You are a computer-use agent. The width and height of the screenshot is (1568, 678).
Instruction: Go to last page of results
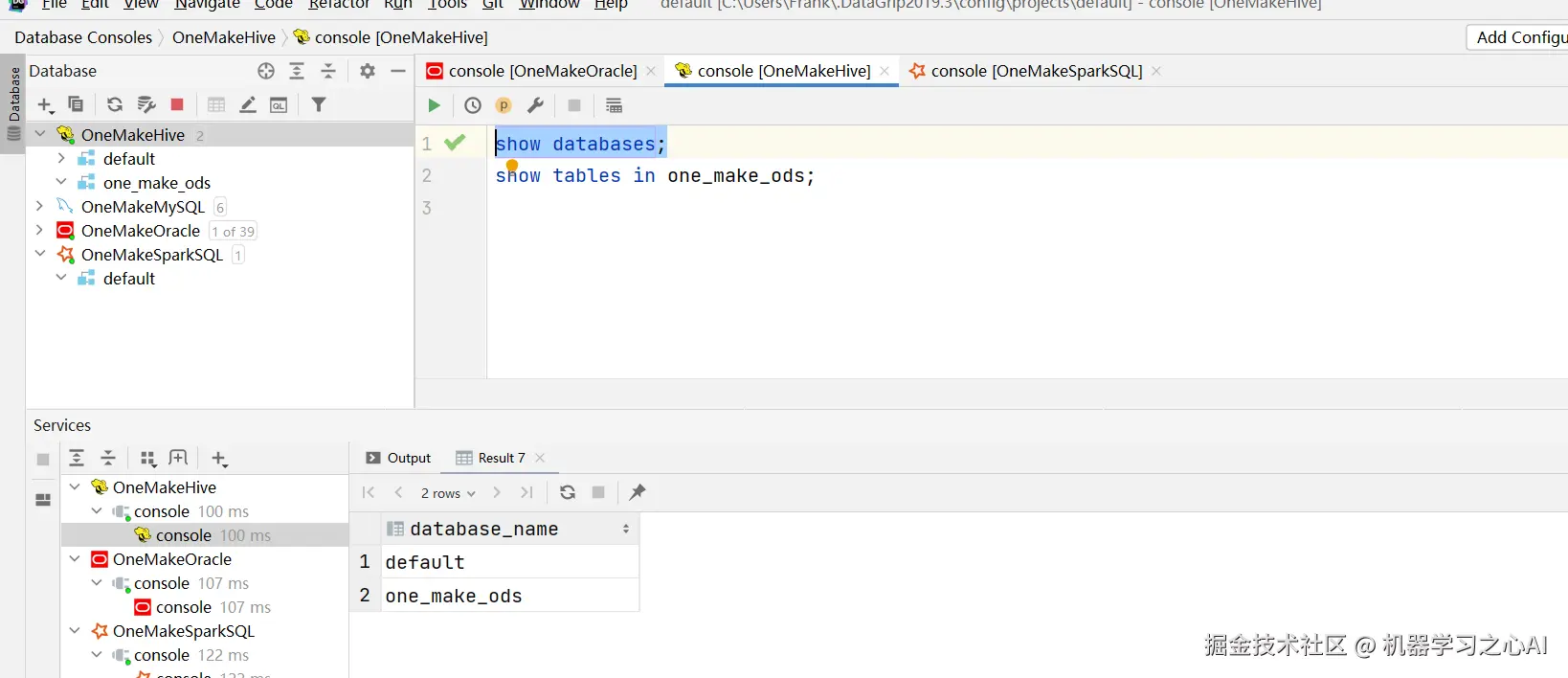point(526,492)
